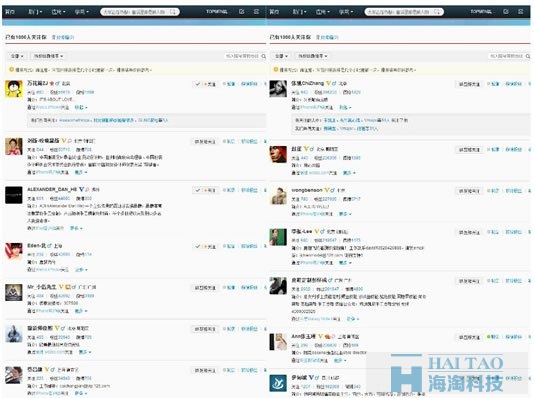The image size is (534, 398).
Task: Toggle the checkmark follow button for ALEXANDER_DAN_HE
Action: coord(205,190)
